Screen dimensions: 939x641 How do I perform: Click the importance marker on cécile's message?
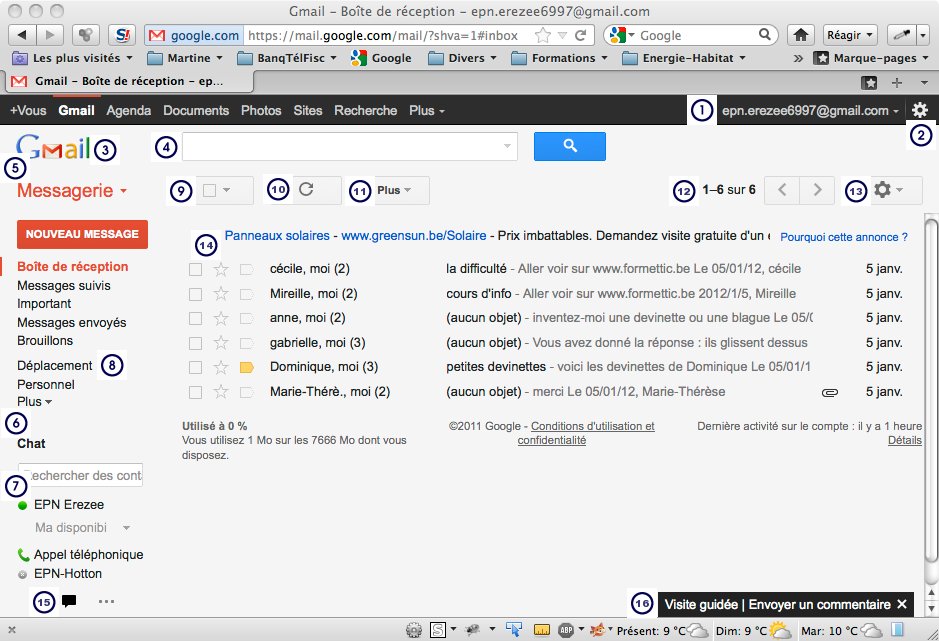pos(247,270)
